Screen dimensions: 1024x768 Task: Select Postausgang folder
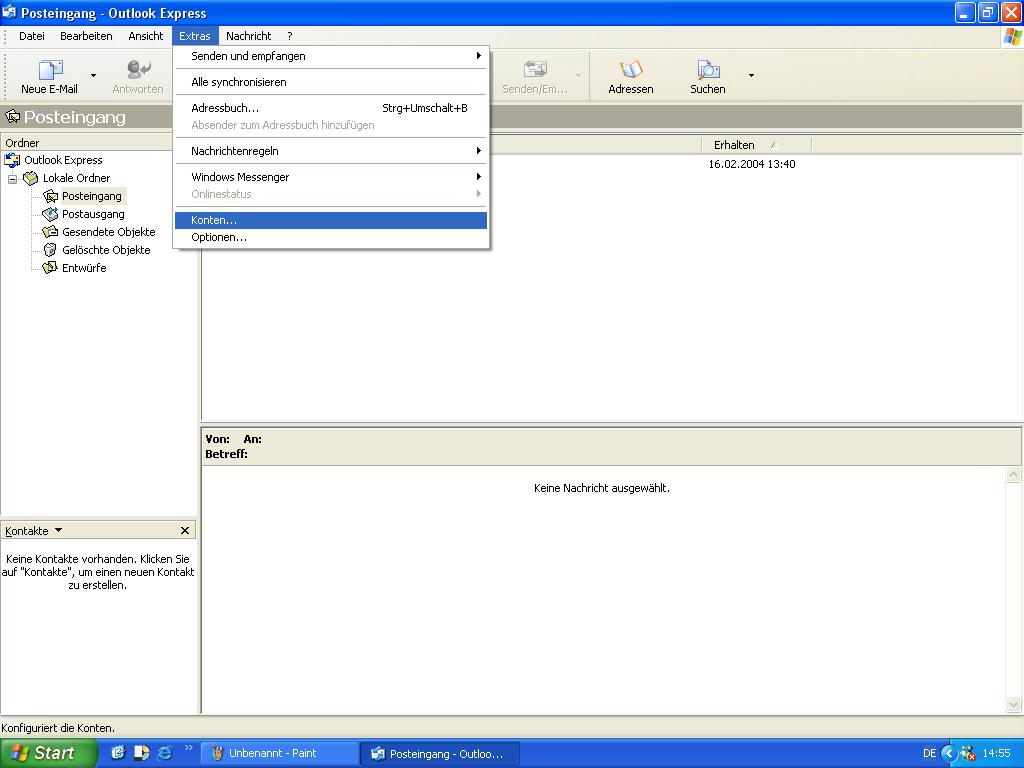click(x=93, y=214)
